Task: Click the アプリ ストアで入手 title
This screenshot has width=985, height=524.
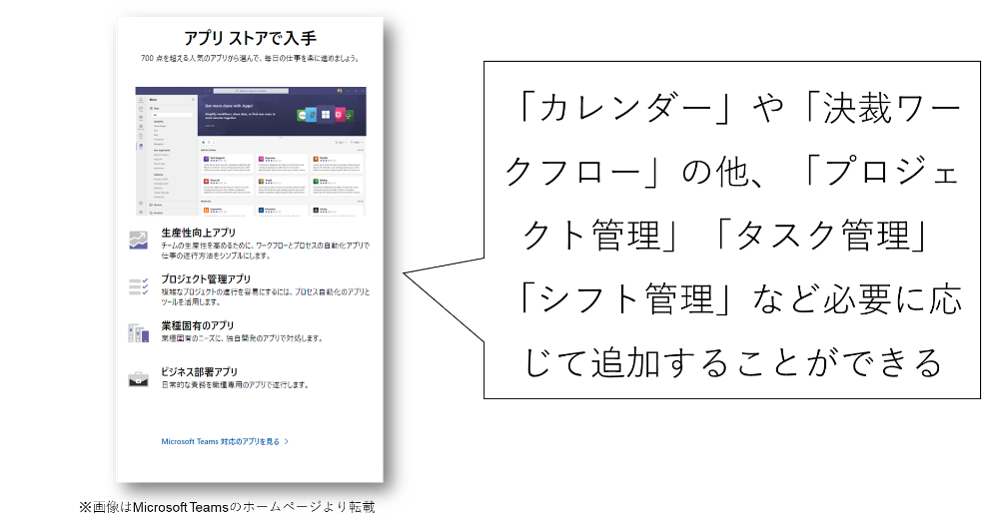Action: (250, 38)
